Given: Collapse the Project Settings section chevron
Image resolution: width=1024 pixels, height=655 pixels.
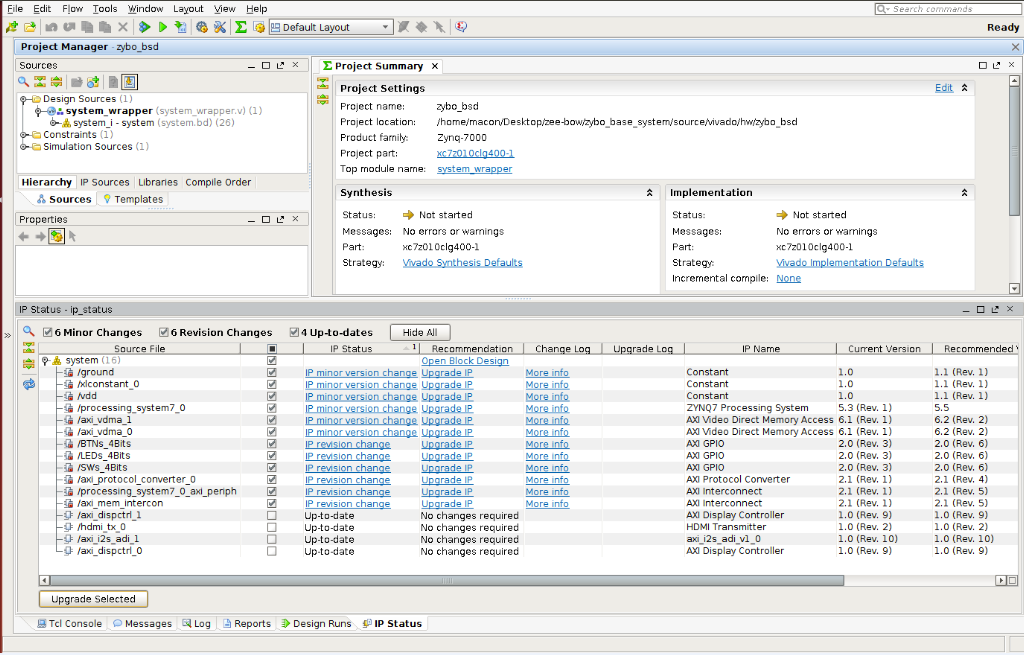Looking at the screenshot, I should coord(964,88).
